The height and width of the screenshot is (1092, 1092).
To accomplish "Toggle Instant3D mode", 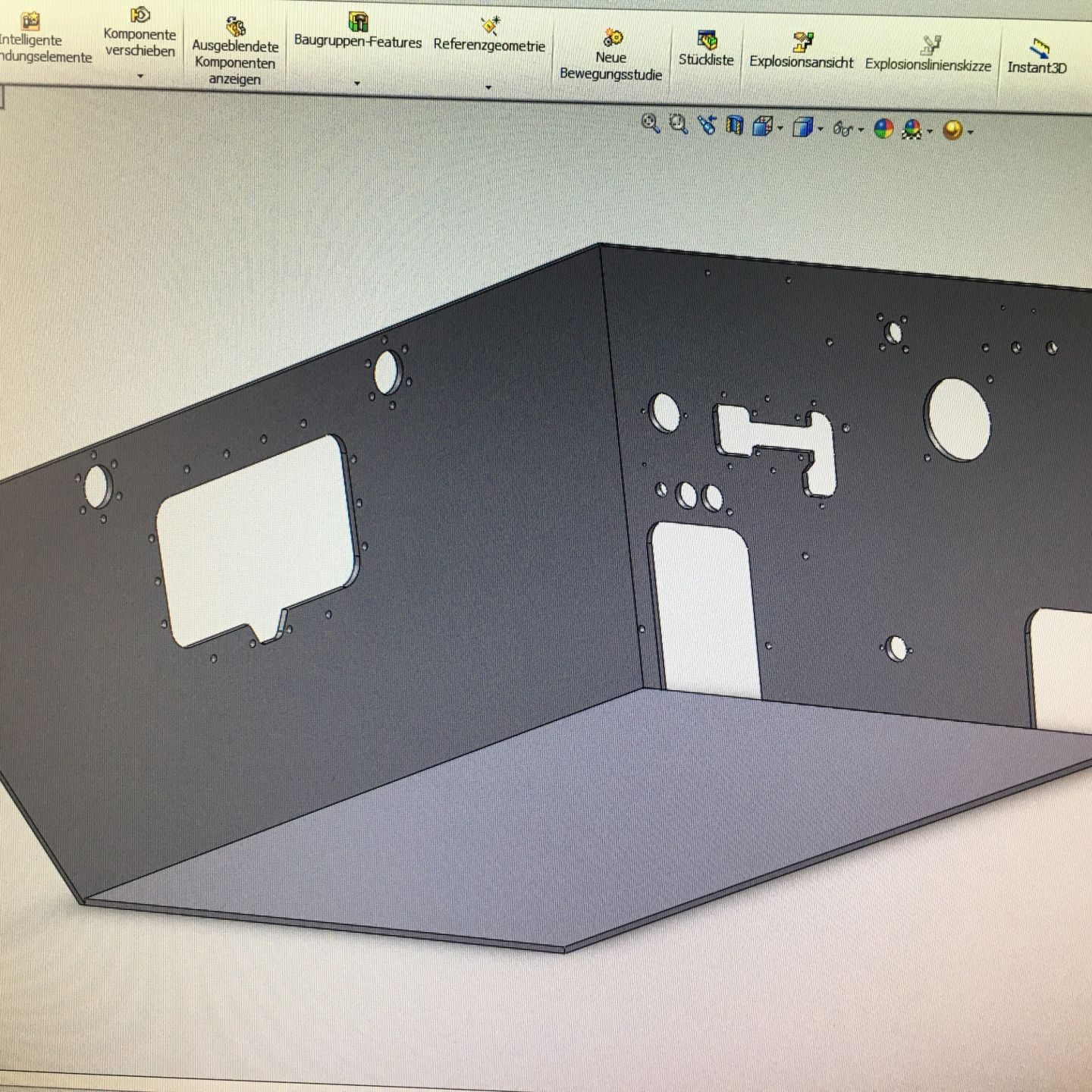I will pyautogui.click(x=1037, y=57).
